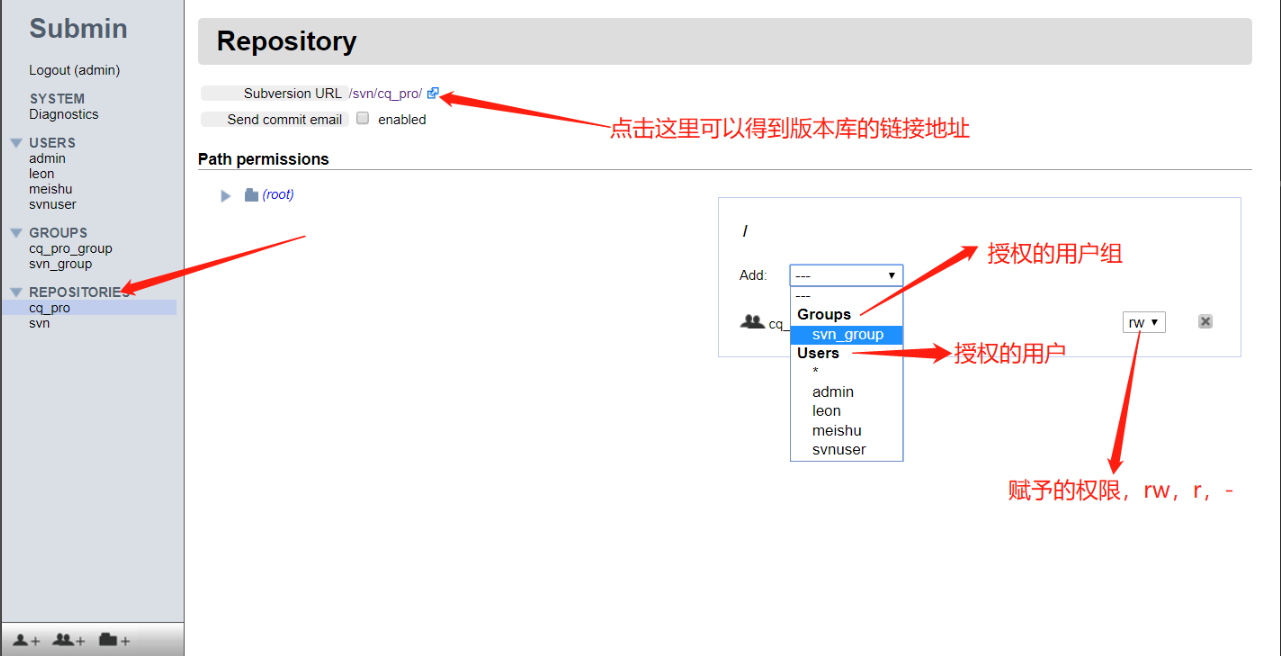
Task: Open the rw permission dropdown
Action: click(1143, 322)
